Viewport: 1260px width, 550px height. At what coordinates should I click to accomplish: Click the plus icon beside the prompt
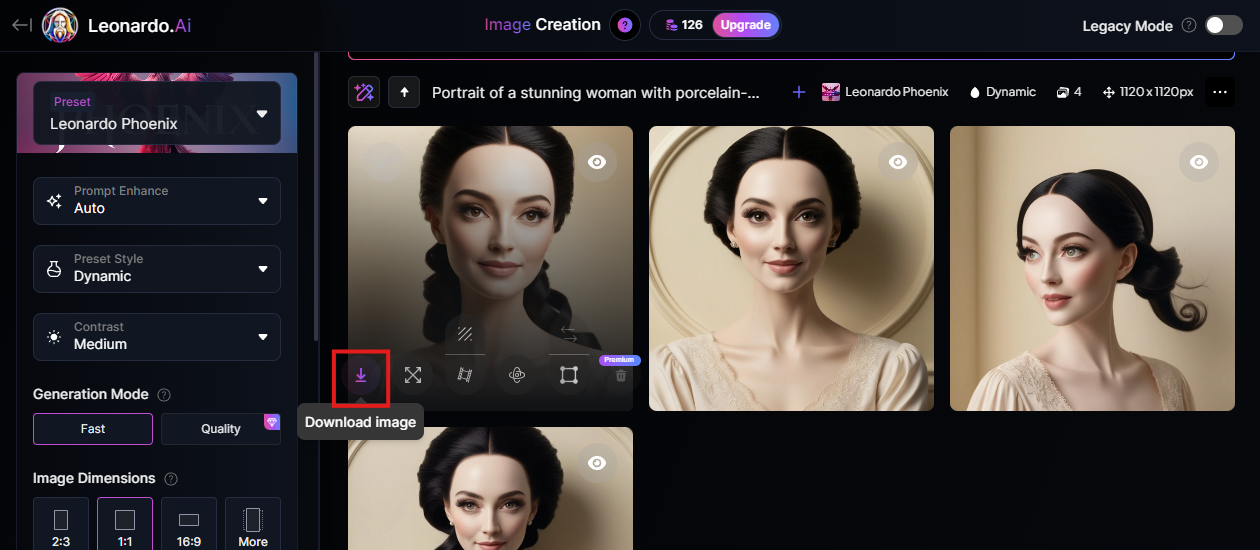click(799, 92)
